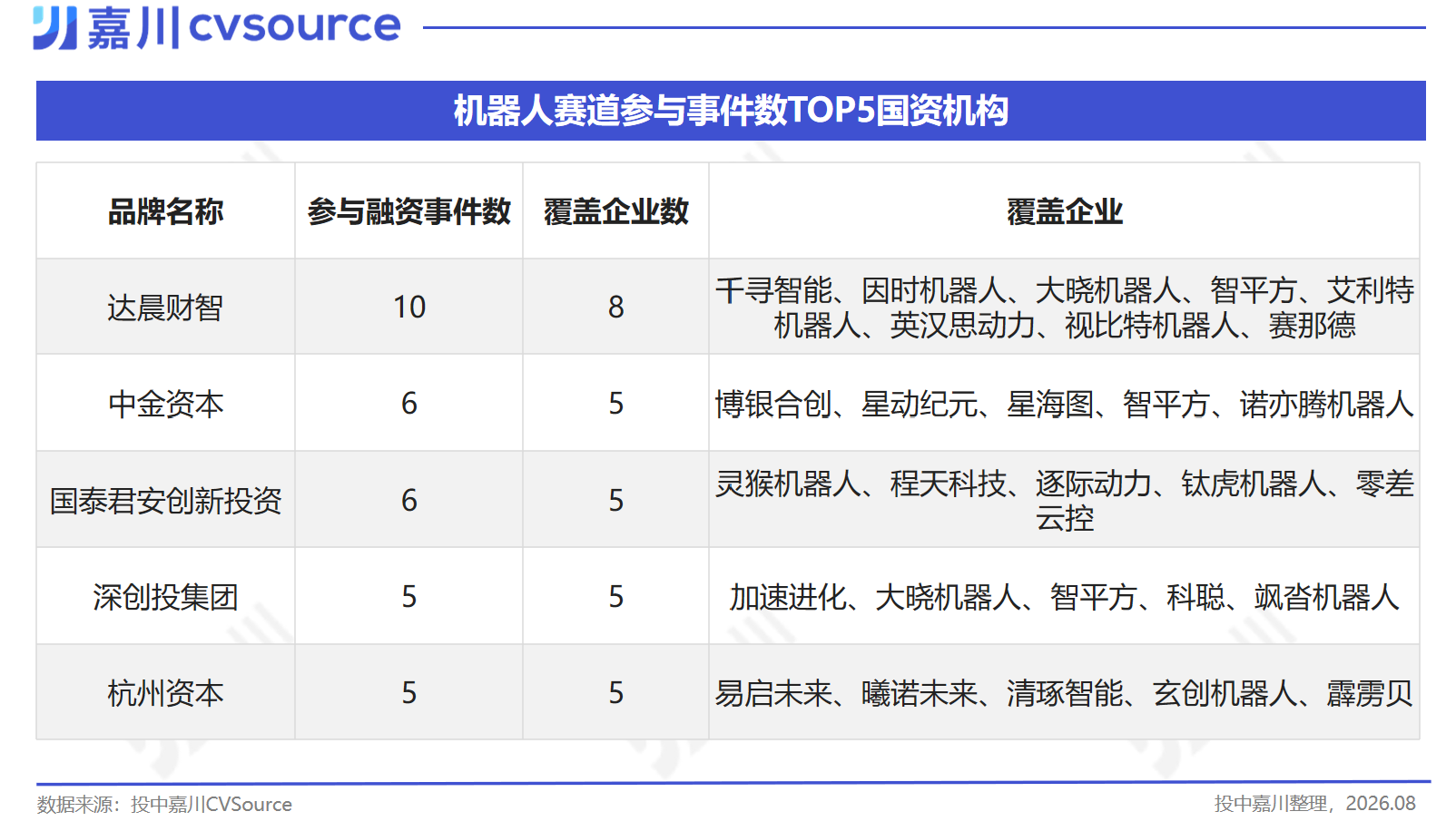Image resolution: width=1456 pixels, height=831 pixels.
Task: Select the company name 易启未来
Action: pos(773,693)
